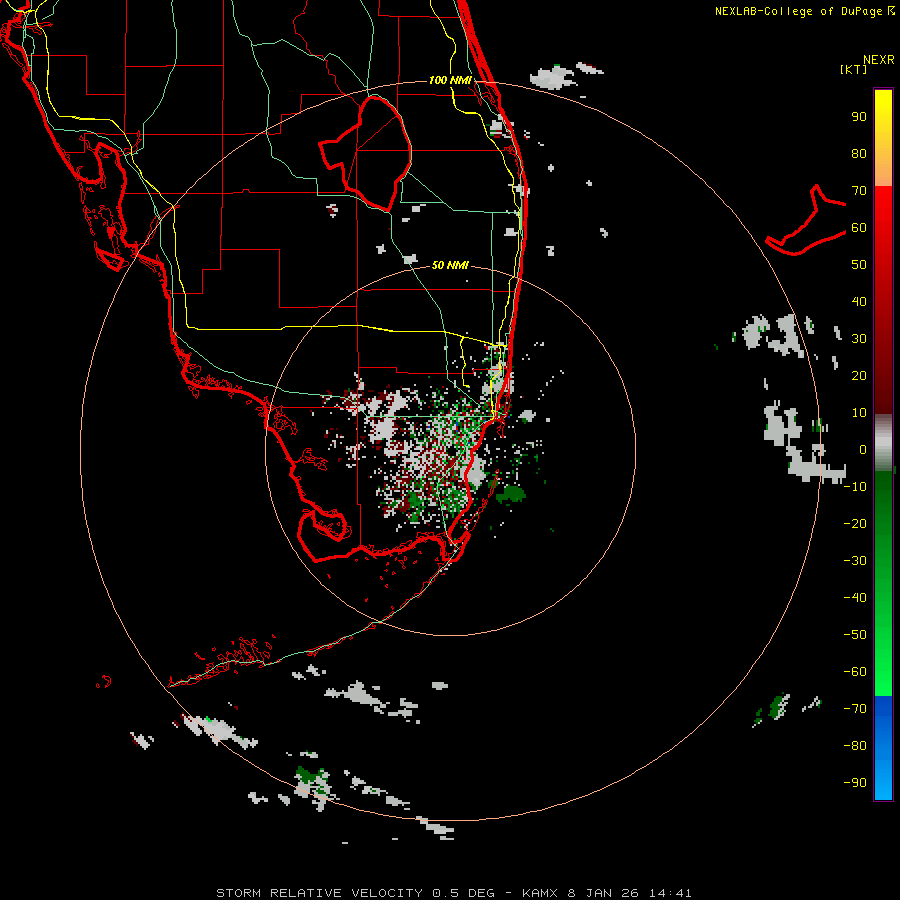Image resolution: width=900 pixels, height=900 pixels.
Task: Click the 90 value on velocity scale
Action: (x=859, y=117)
